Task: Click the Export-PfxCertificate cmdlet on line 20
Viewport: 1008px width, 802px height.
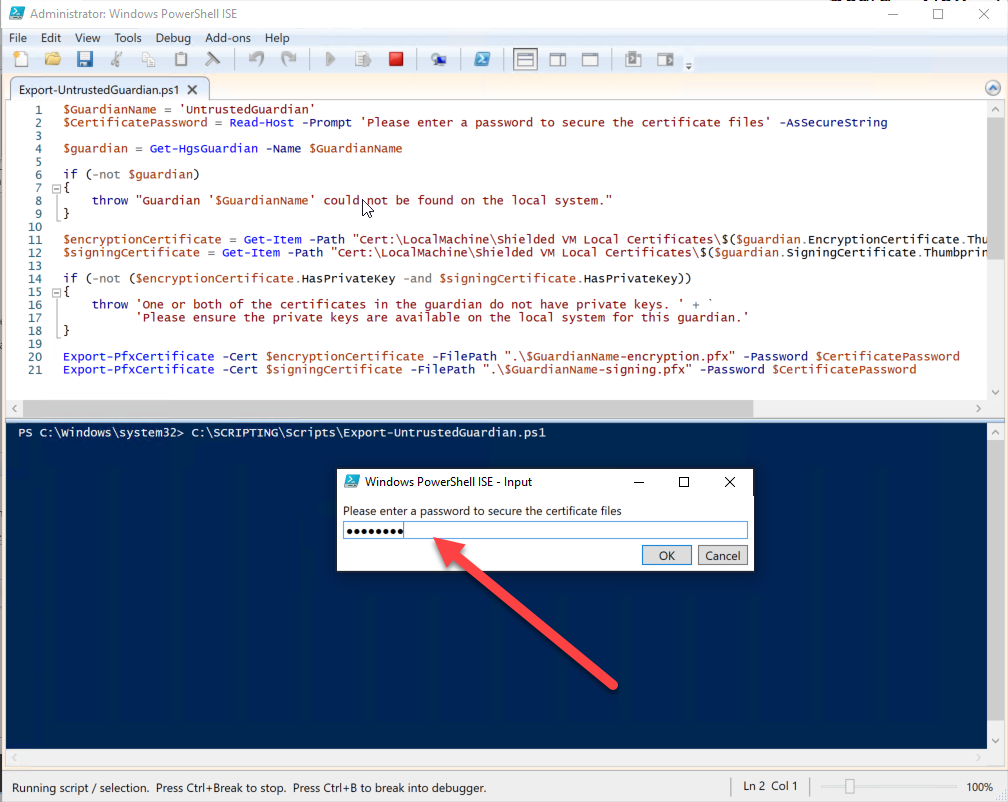Action: click(x=138, y=357)
